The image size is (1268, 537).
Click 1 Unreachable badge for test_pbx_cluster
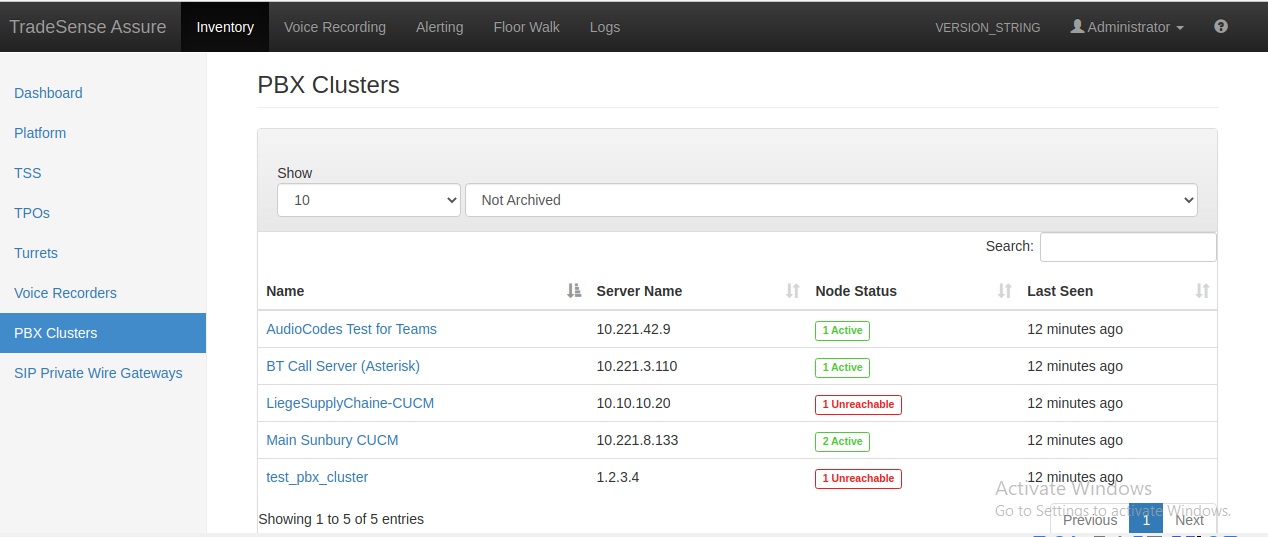click(858, 478)
